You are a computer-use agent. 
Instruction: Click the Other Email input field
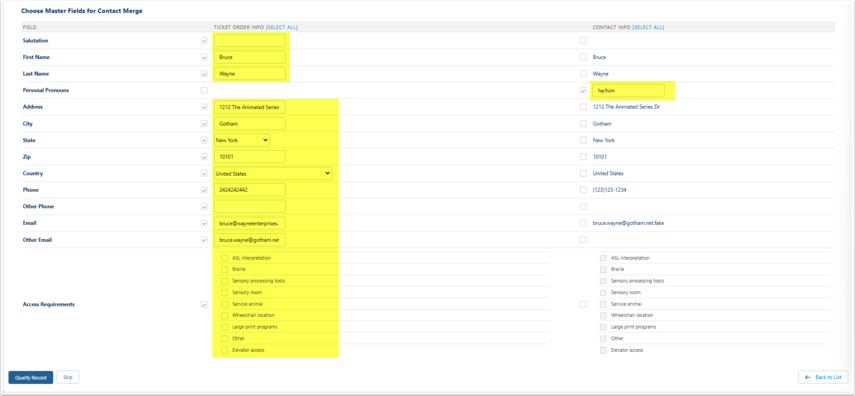(x=250, y=239)
